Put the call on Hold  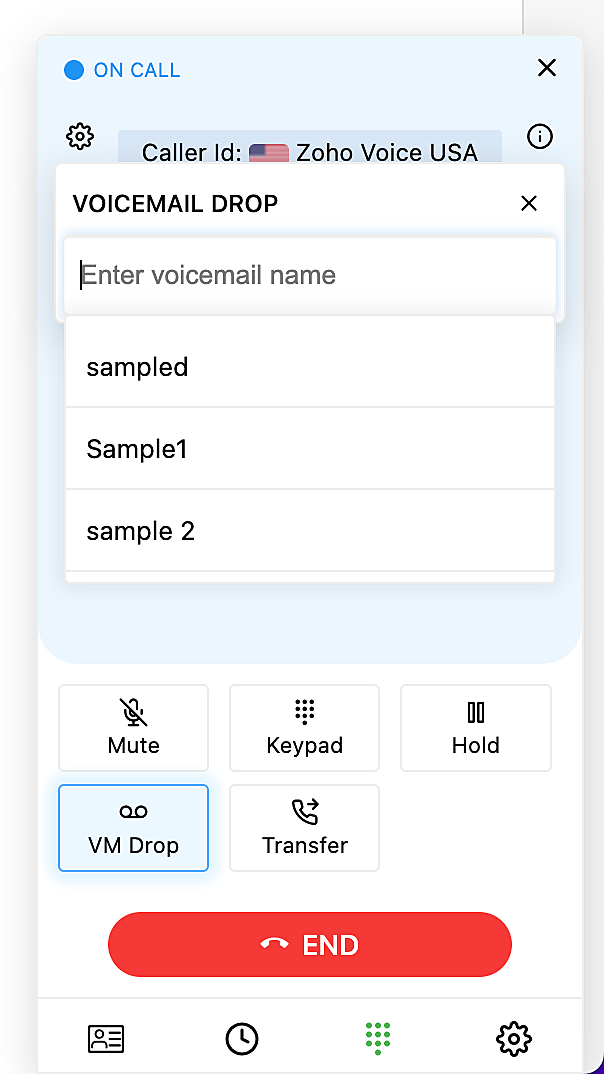point(476,727)
